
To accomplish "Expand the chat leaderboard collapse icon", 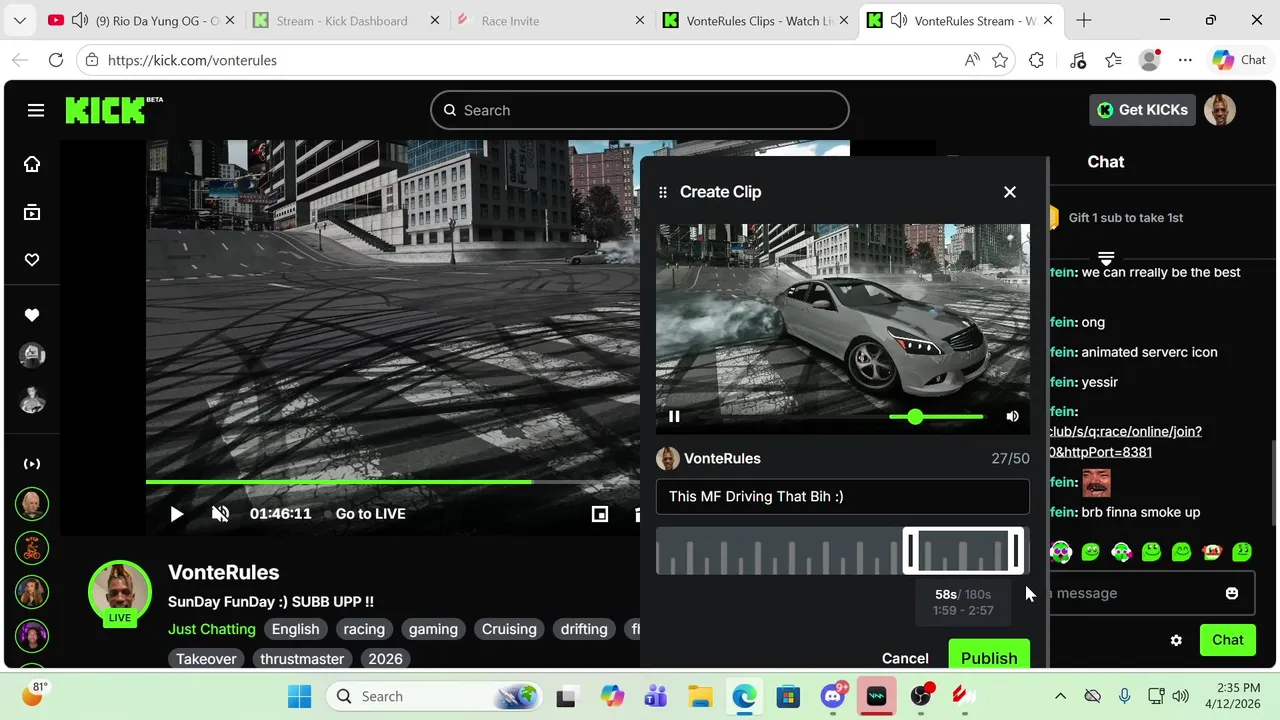I will 1106,258.
